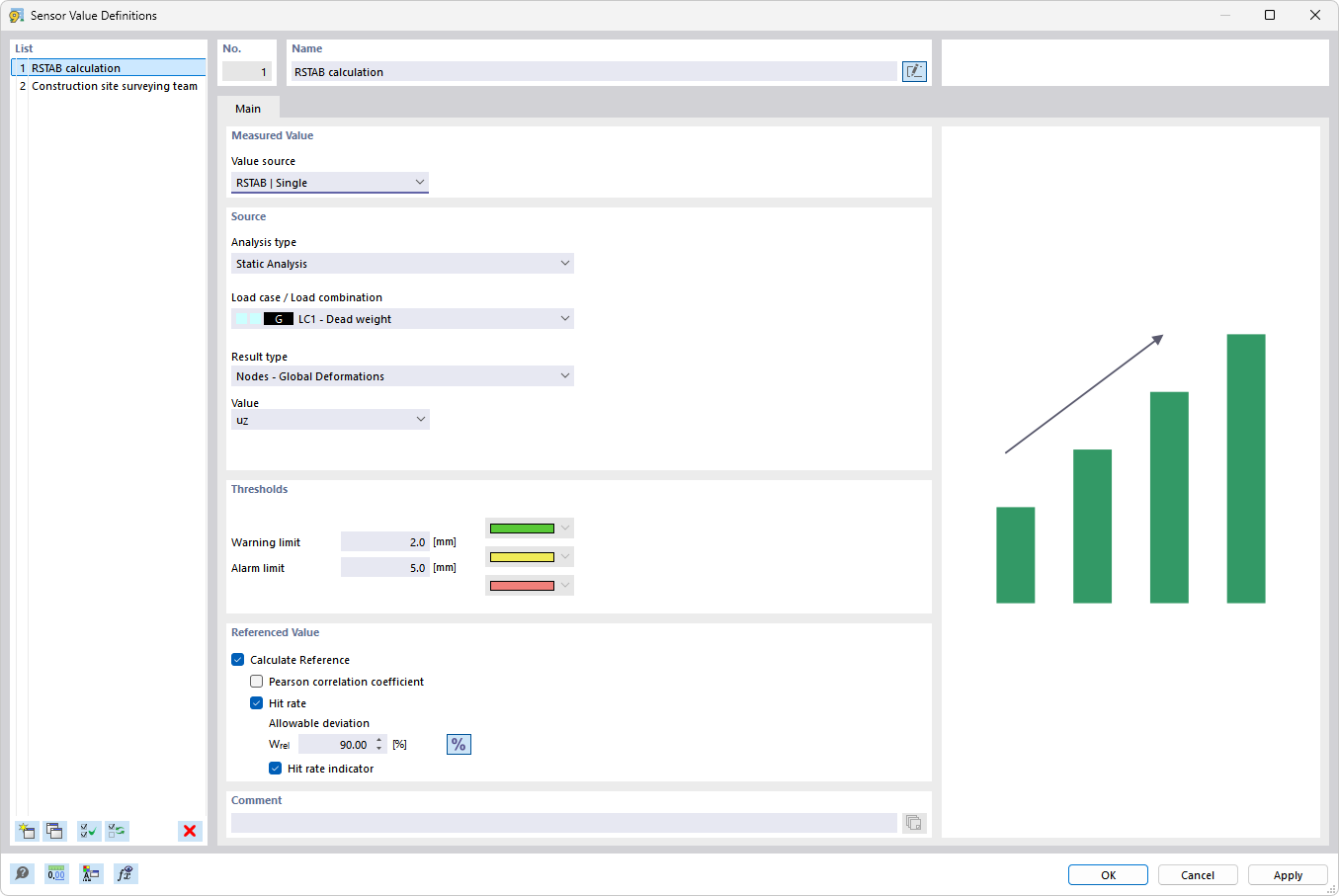Click the Wrel allowable deviation field
Screen dimensions: 1339x896
pyautogui.click(x=334, y=745)
